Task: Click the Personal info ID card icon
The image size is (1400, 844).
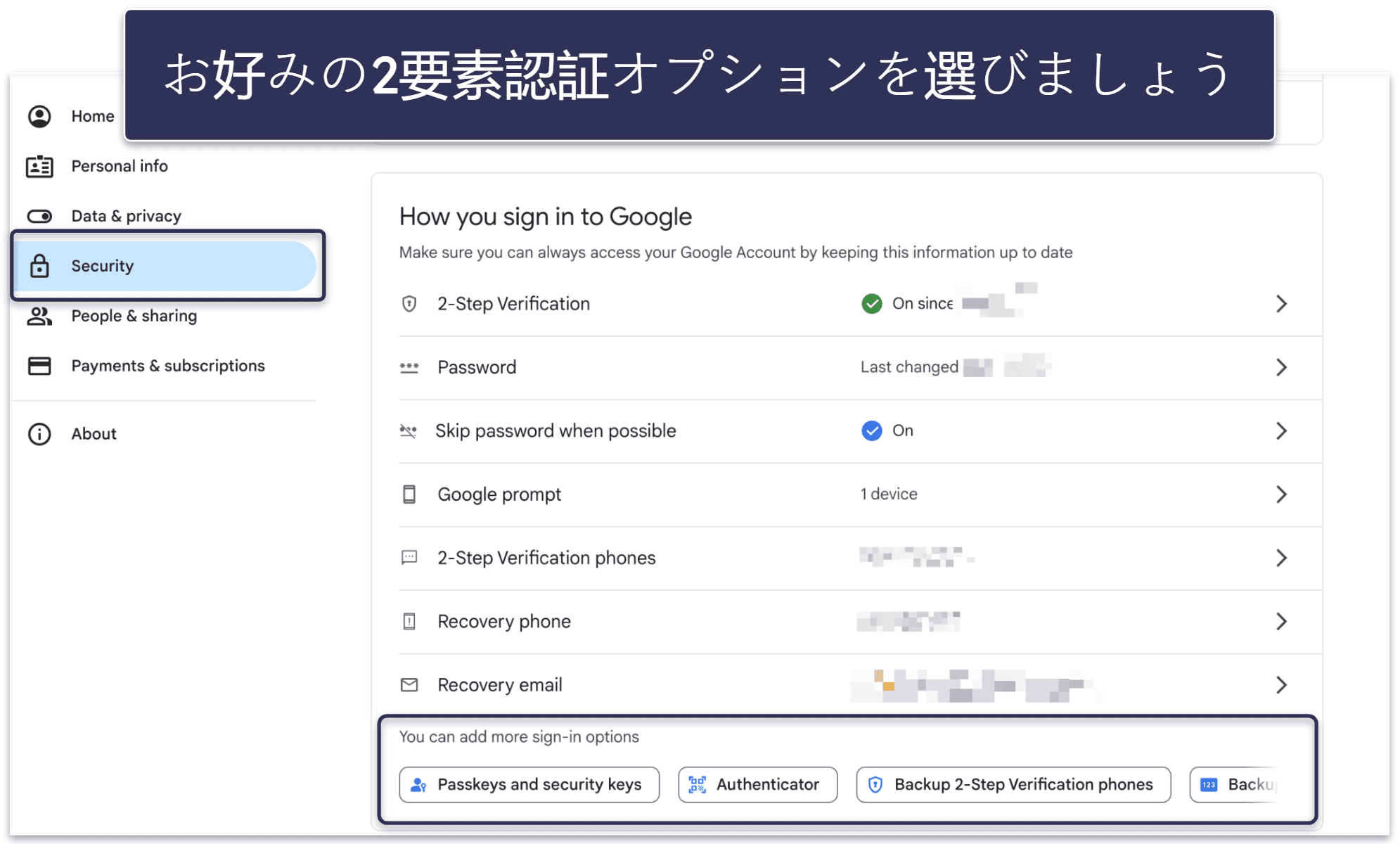Action: click(39, 167)
